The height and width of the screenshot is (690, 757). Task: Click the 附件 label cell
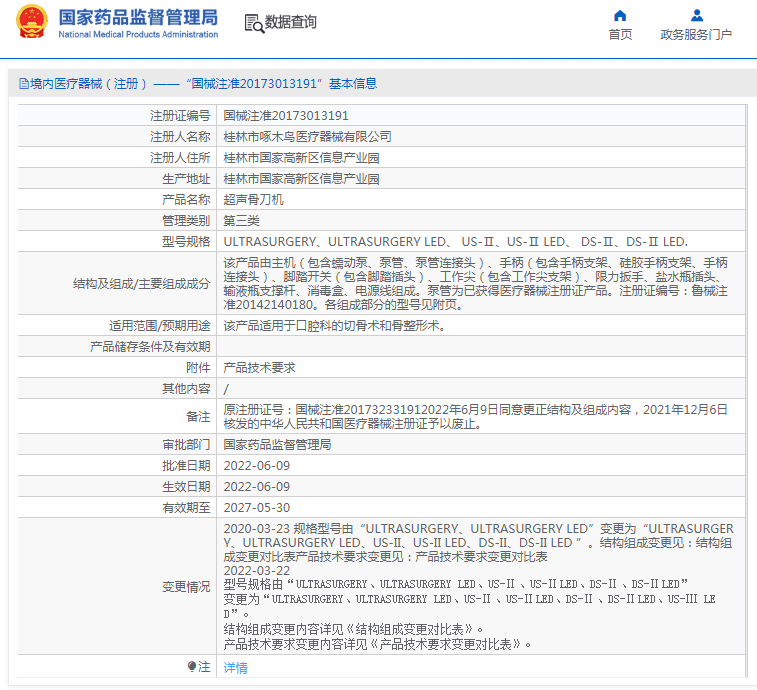[x=198, y=367]
